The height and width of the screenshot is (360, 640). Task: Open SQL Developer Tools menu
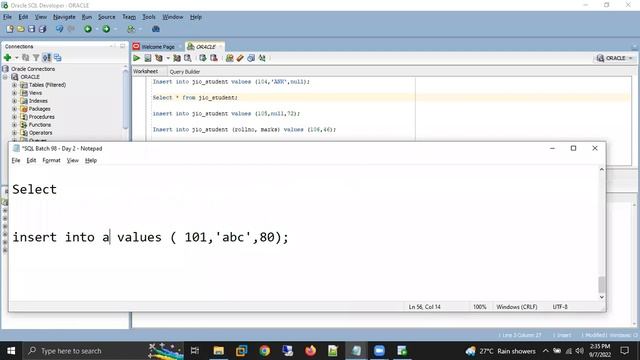149,17
